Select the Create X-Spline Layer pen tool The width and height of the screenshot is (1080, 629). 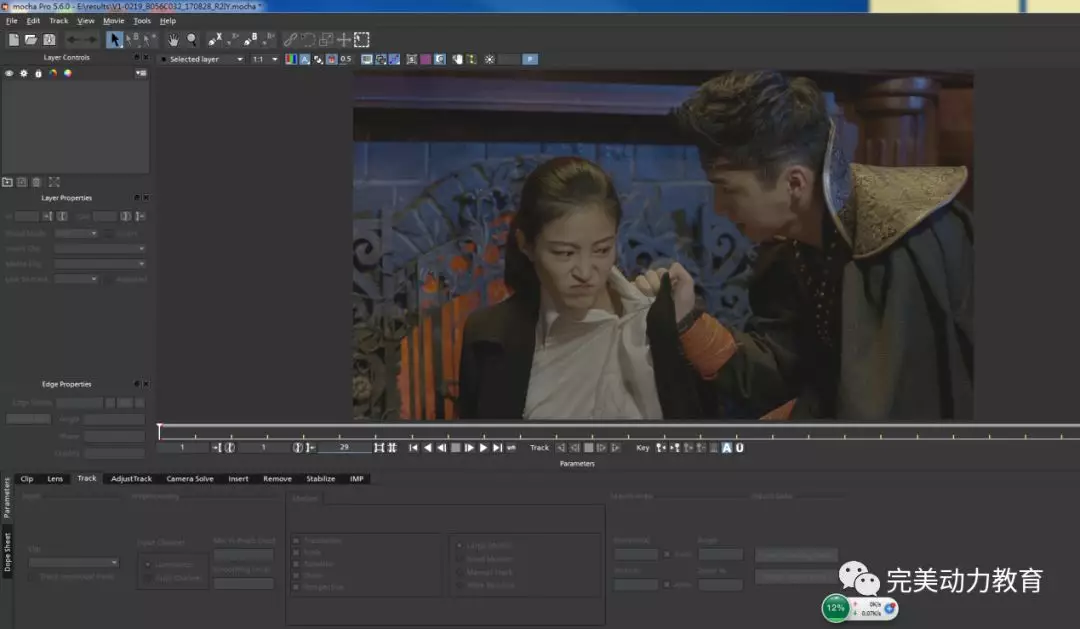coord(216,40)
